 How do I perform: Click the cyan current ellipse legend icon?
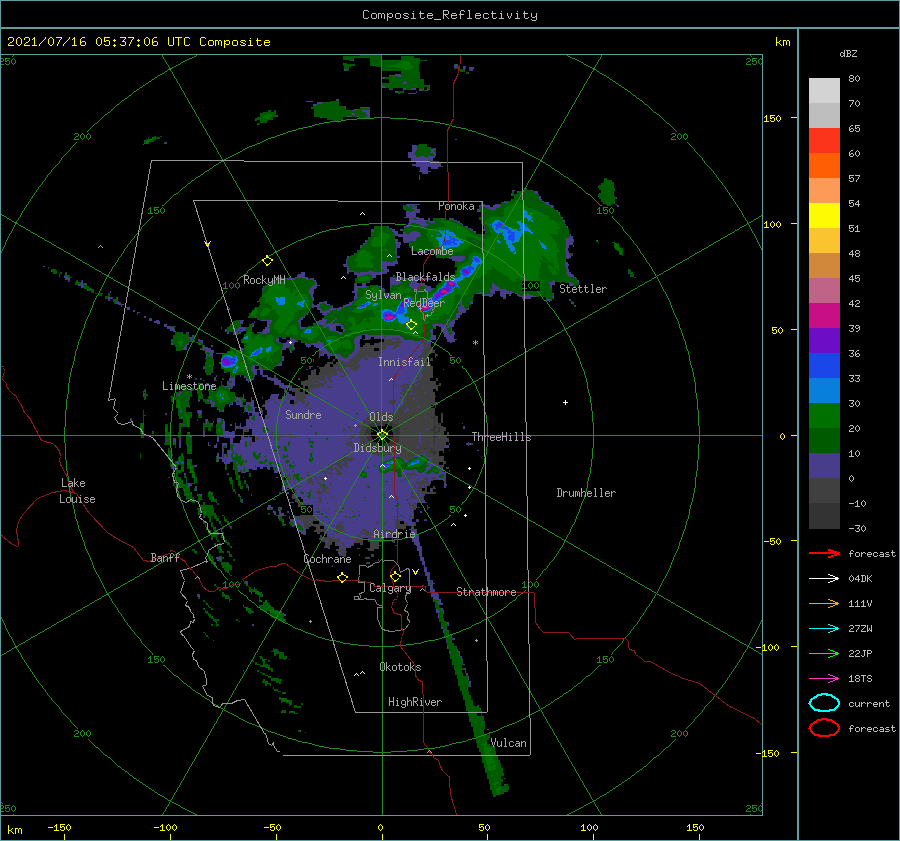(x=824, y=703)
